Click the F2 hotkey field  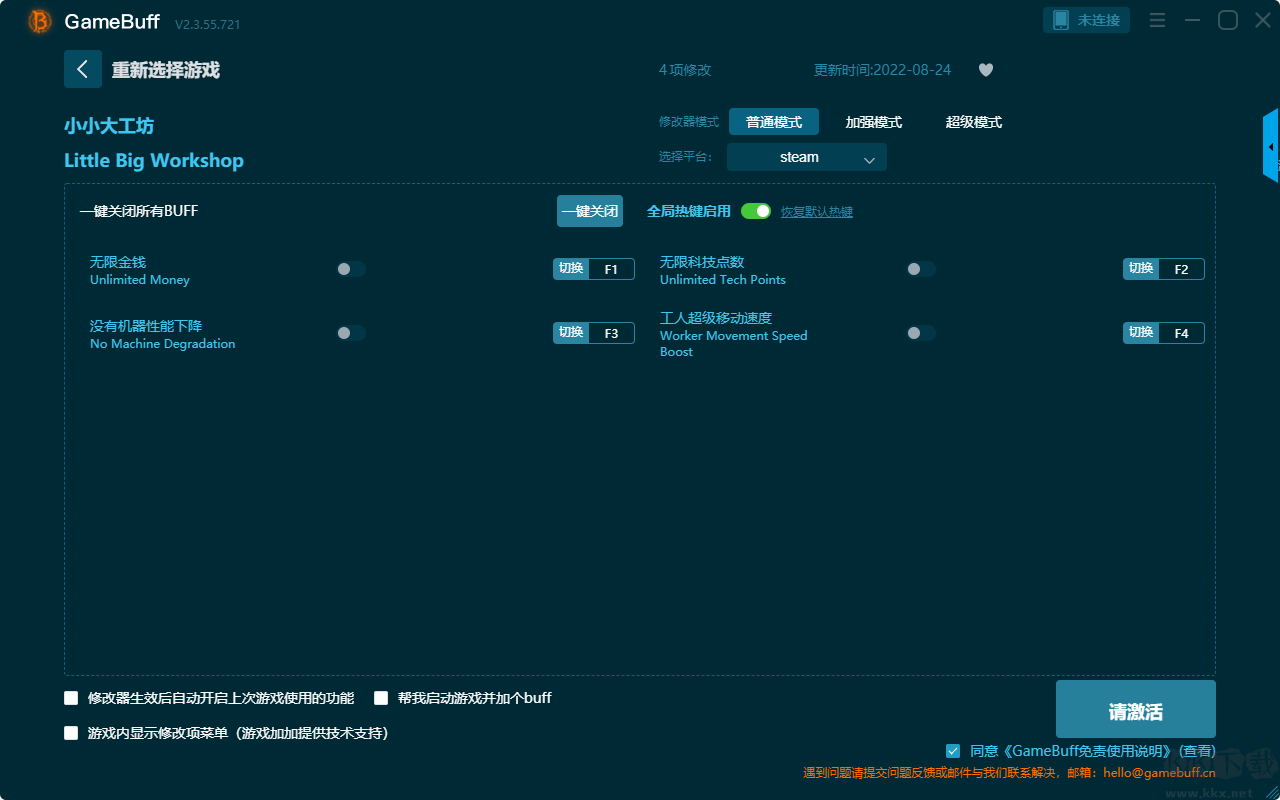tap(1181, 269)
